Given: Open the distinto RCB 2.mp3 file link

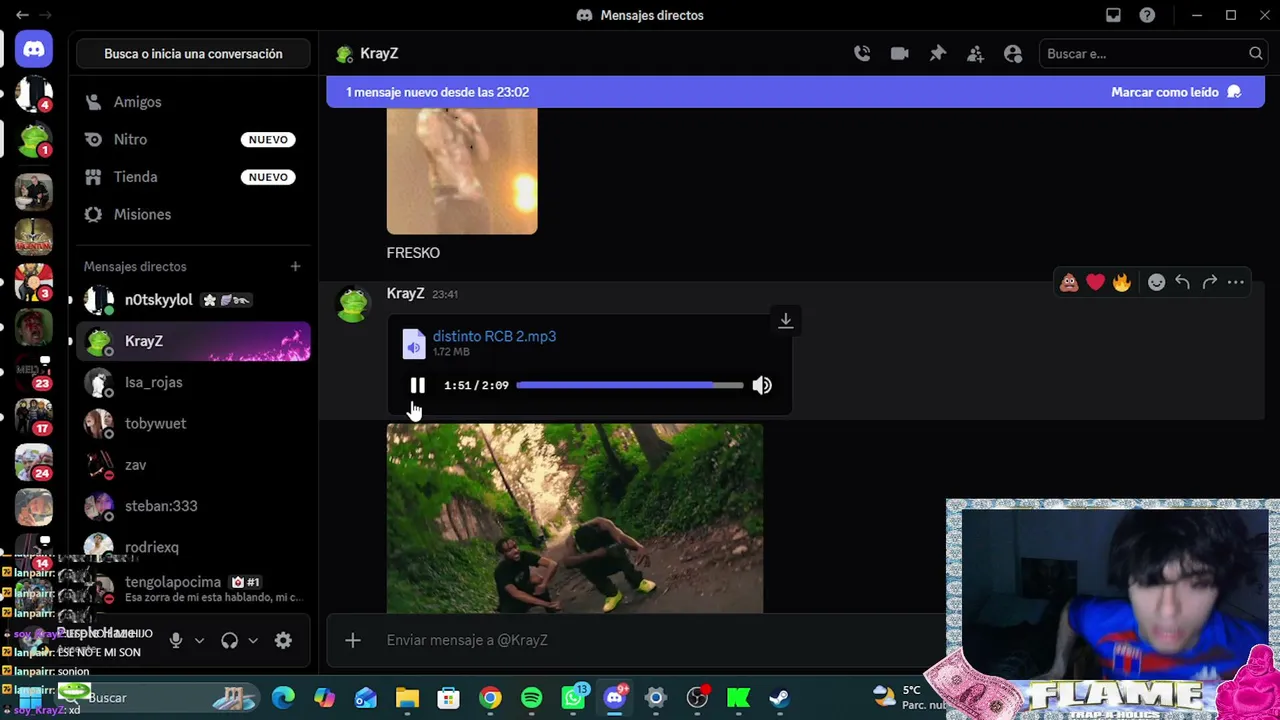Looking at the screenshot, I should tap(494, 336).
